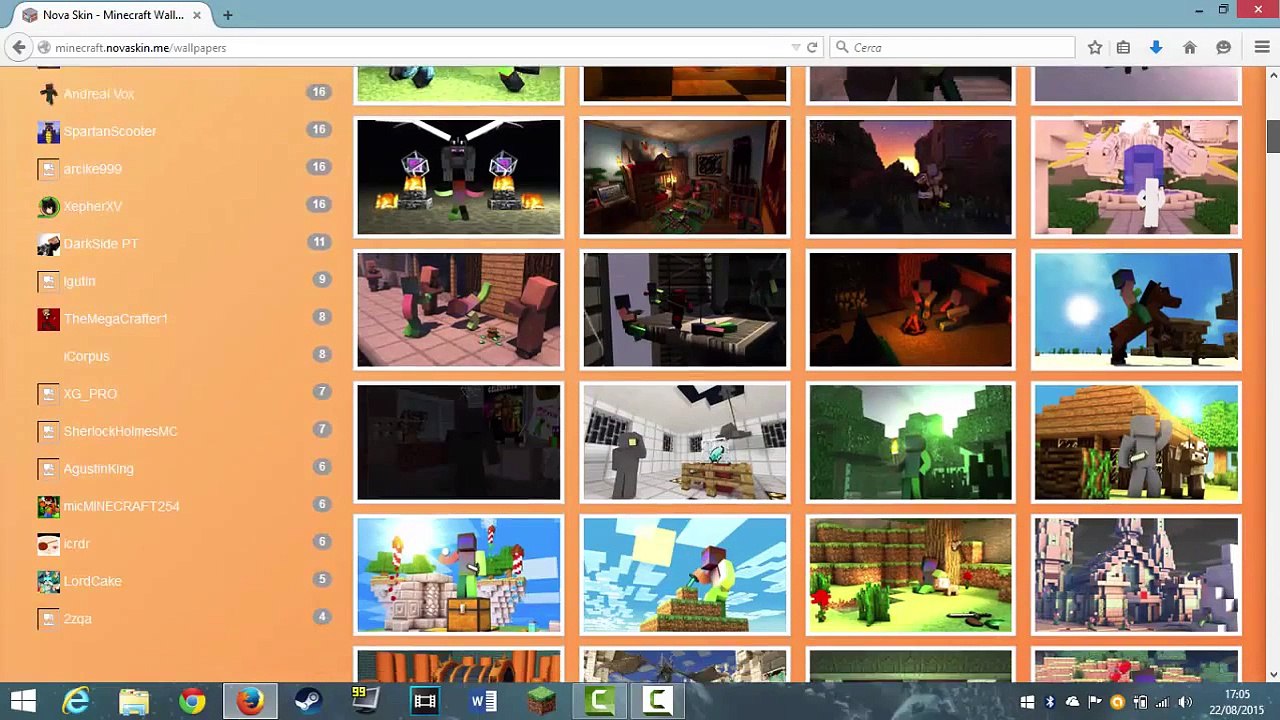This screenshot has width=1280, height=720.
Task: Open Microsoft Word from the taskbar
Action: (483, 701)
